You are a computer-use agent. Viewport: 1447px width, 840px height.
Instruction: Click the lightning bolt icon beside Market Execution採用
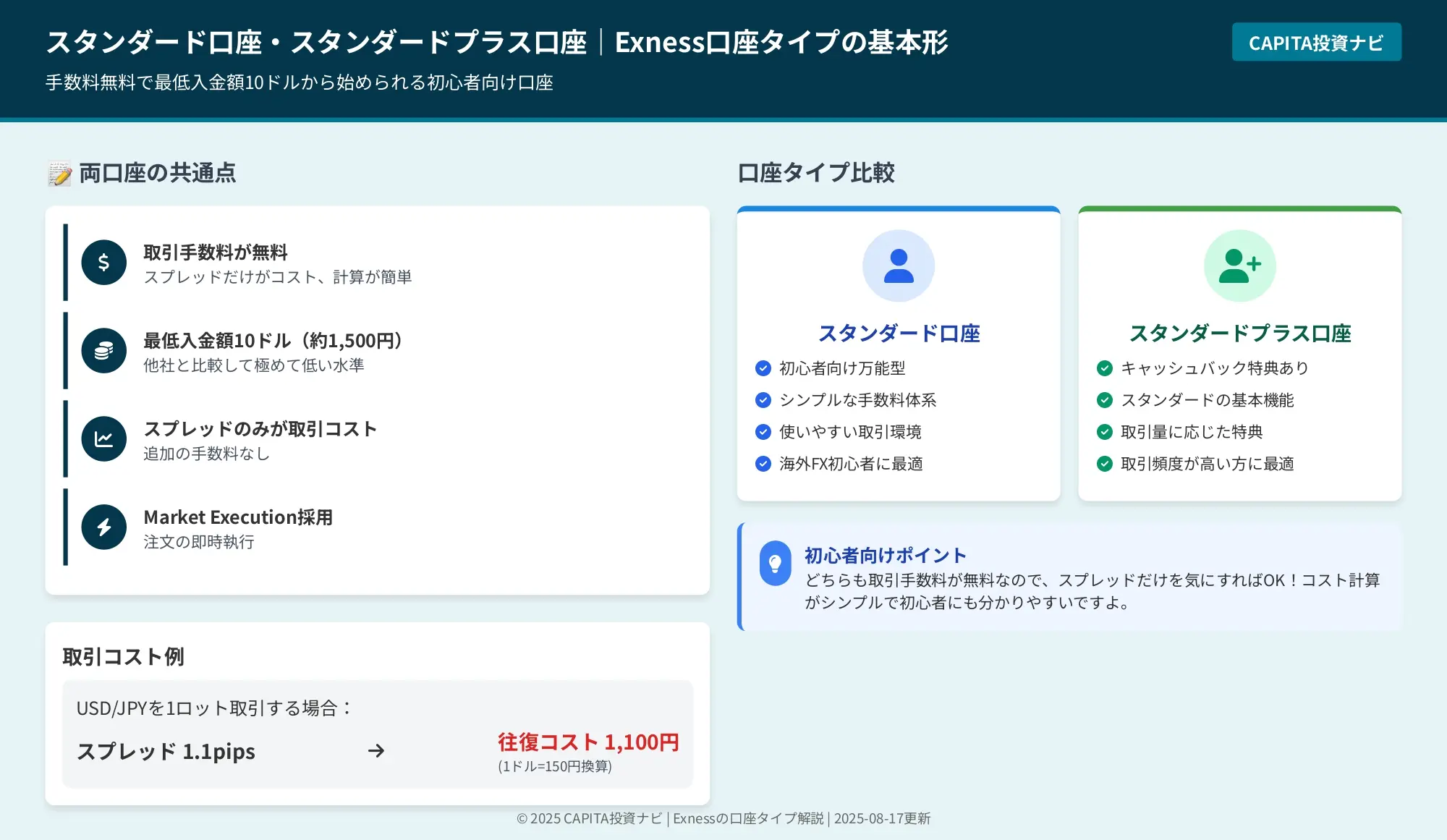click(104, 527)
